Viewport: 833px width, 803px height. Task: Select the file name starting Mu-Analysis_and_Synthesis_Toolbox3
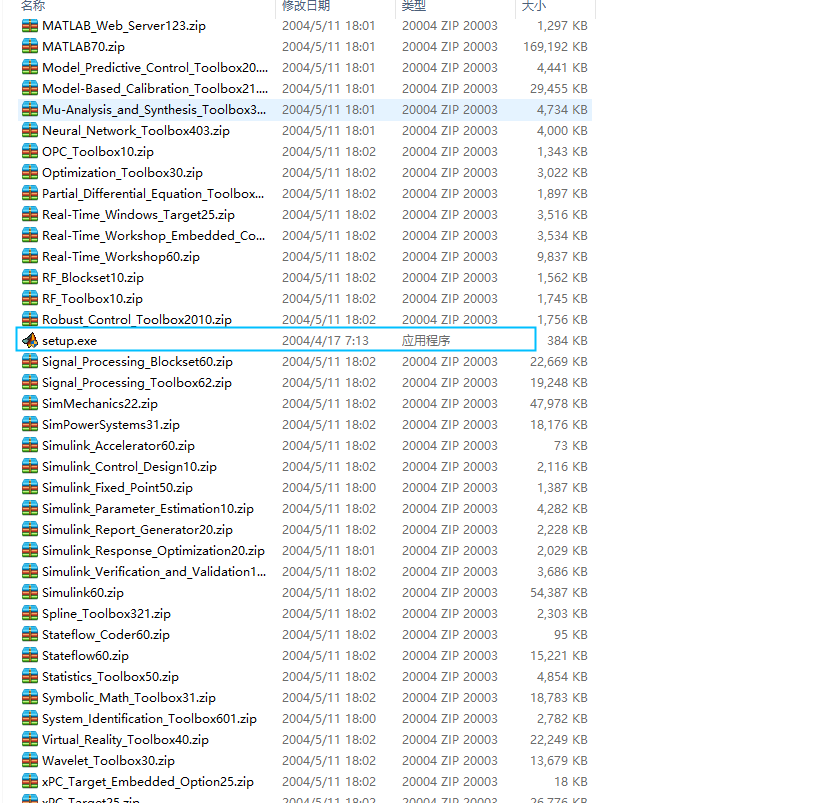[x=154, y=110]
